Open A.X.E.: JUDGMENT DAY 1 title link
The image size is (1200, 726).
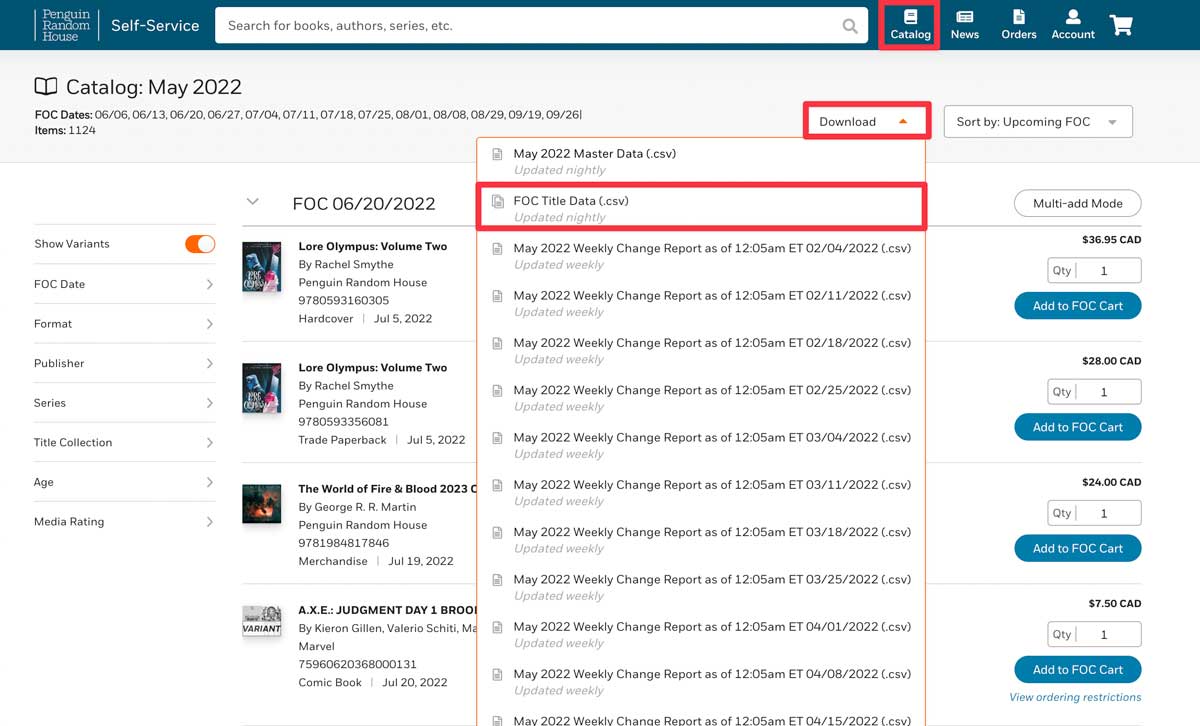click(387, 610)
